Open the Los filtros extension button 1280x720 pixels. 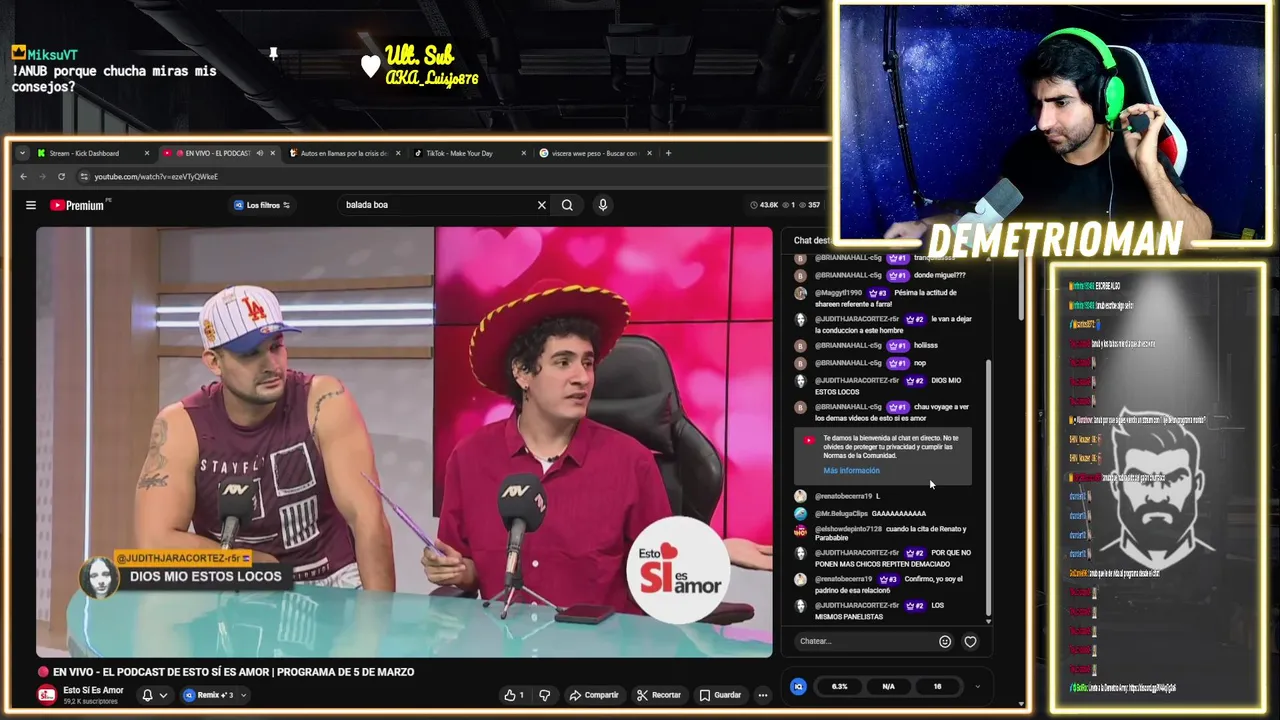[262, 205]
